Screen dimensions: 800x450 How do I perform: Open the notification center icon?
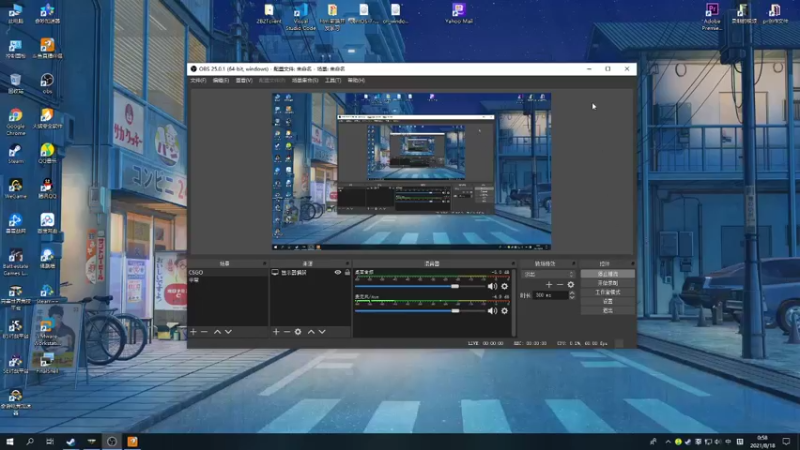point(786,441)
